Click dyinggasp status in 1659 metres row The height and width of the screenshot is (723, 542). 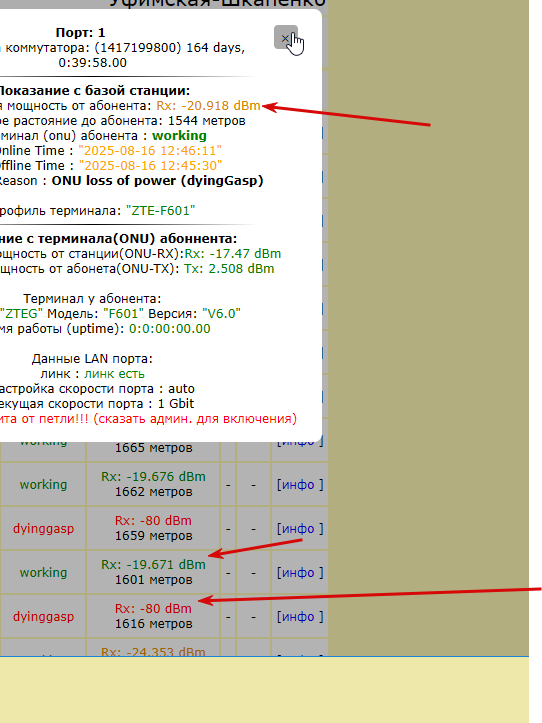pos(43,528)
